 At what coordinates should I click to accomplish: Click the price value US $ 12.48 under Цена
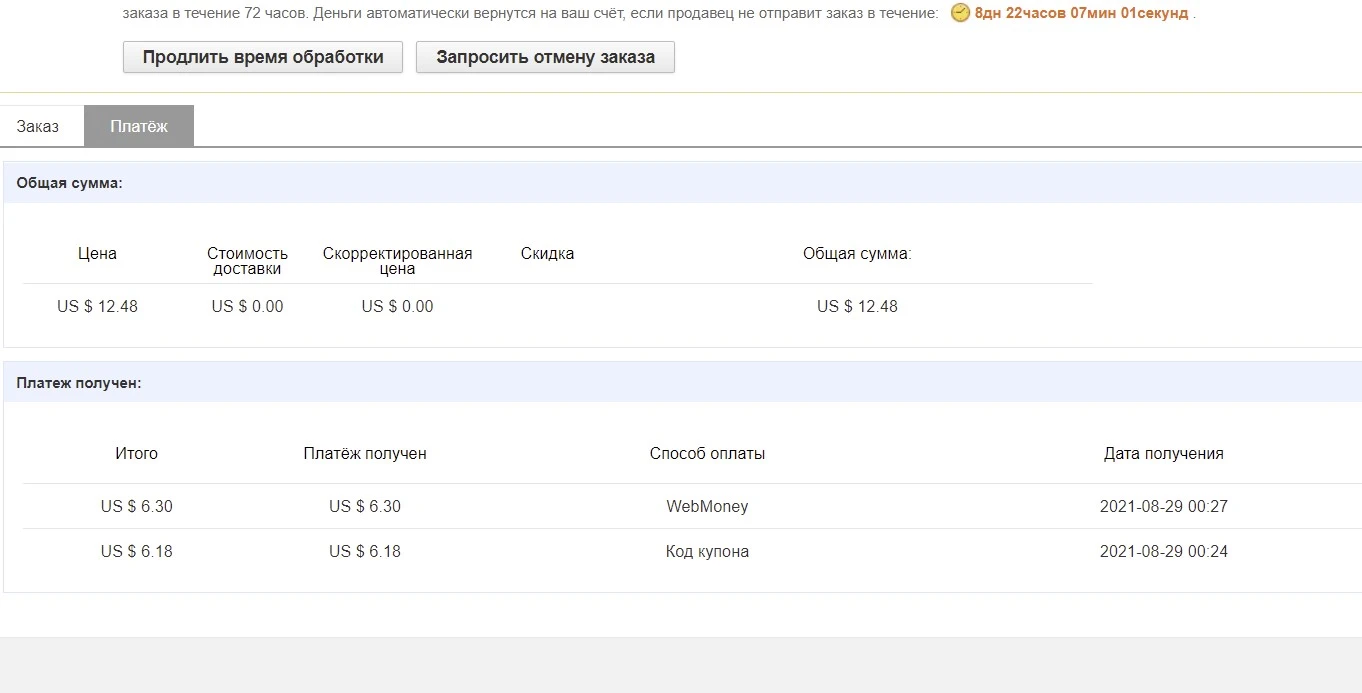coord(97,306)
